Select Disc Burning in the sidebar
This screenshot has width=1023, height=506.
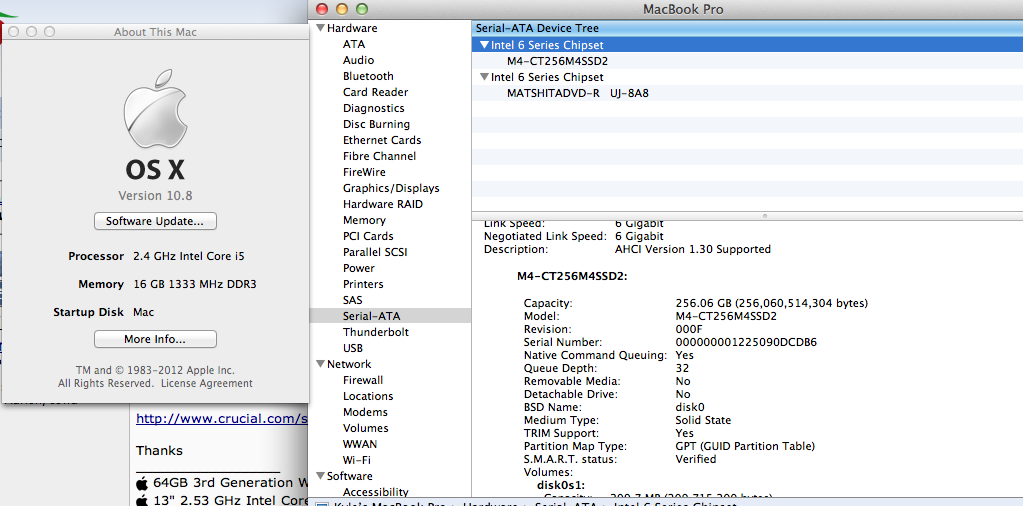click(x=376, y=124)
